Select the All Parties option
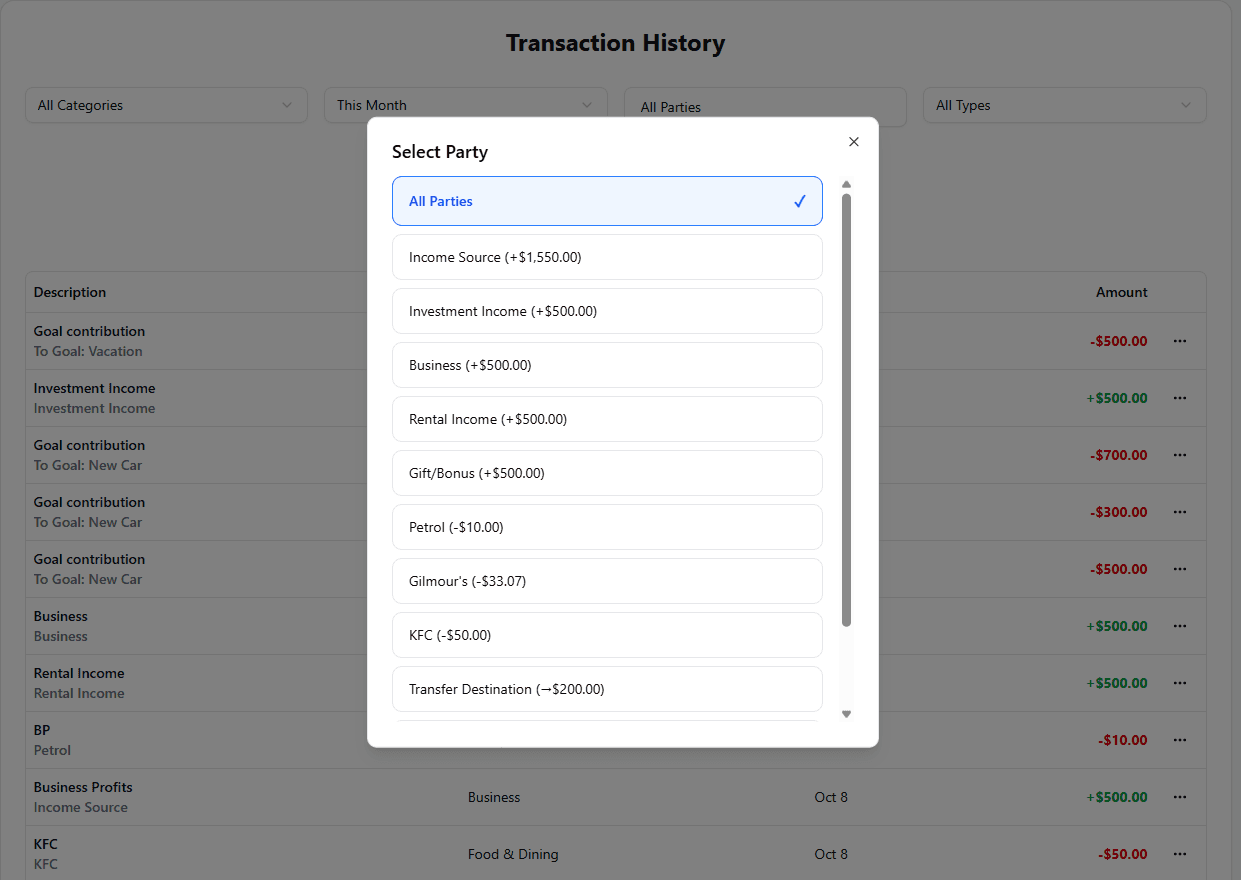Image resolution: width=1241 pixels, height=880 pixels. tap(607, 201)
